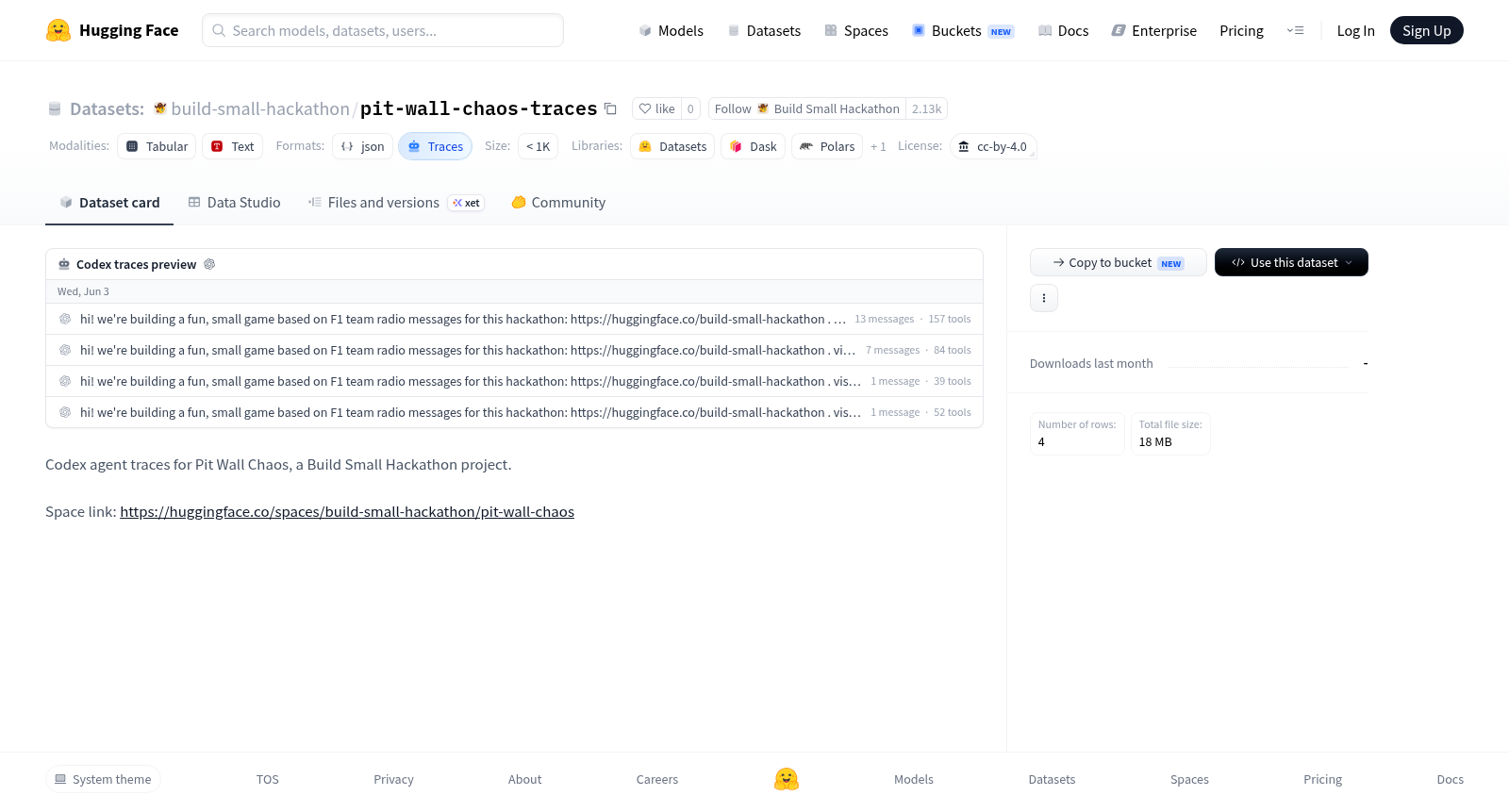Open the more options three-dot button
Image resolution: width=1509 pixels, height=812 pixels.
(1044, 298)
